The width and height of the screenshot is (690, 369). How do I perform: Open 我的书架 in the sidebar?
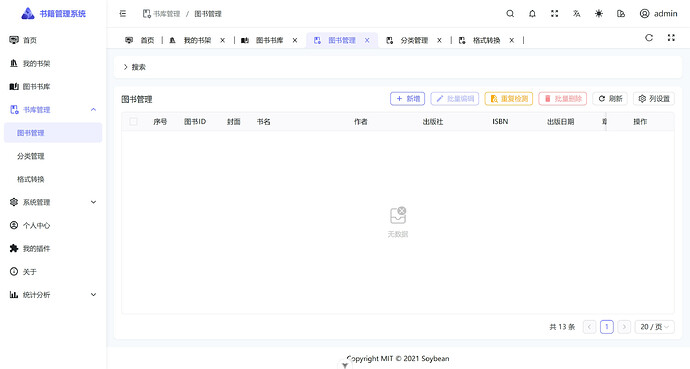point(53,63)
